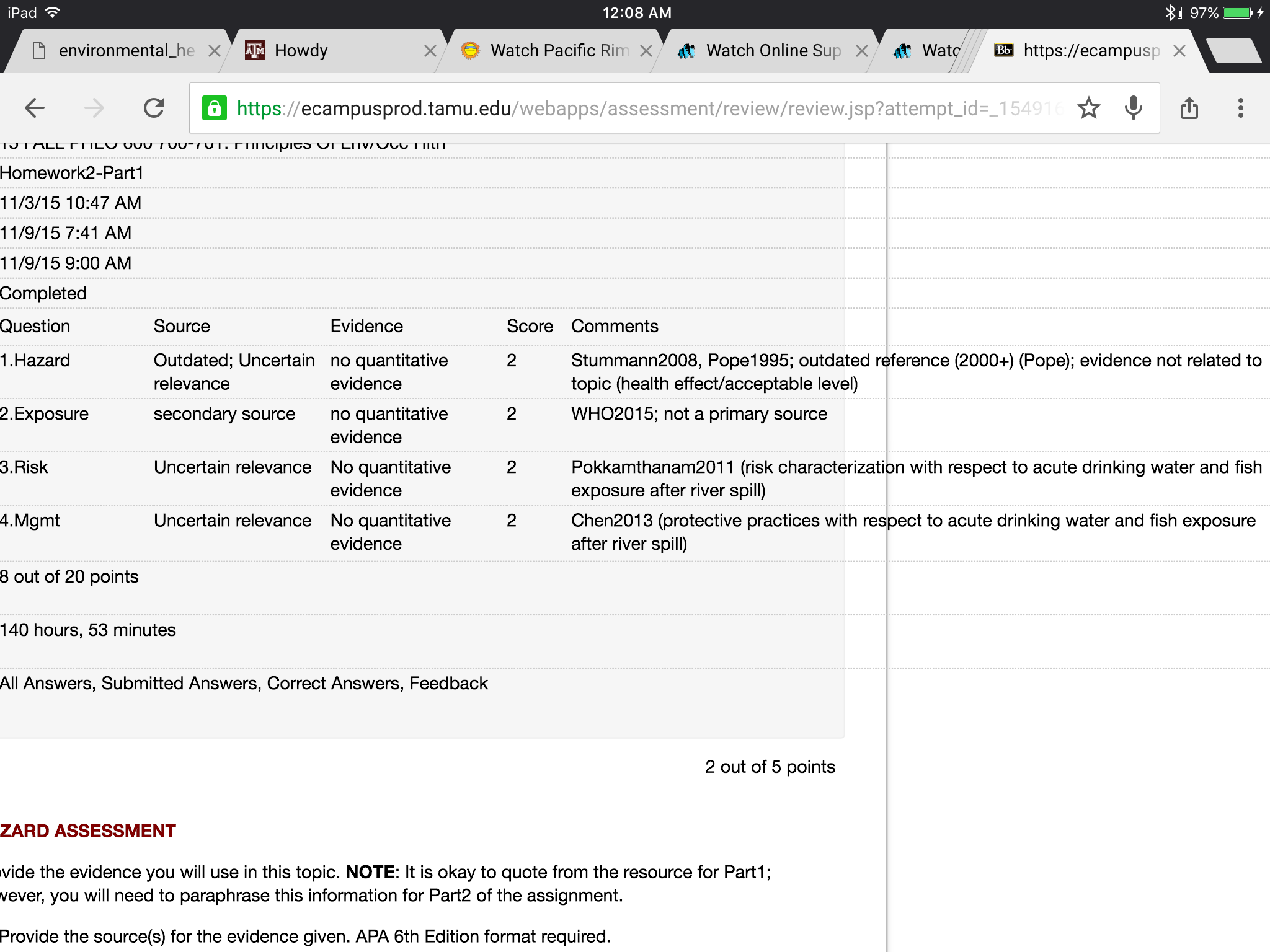Image resolution: width=1270 pixels, height=952 pixels.
Task: Open a new tab button
Action: pos(1234,51)
